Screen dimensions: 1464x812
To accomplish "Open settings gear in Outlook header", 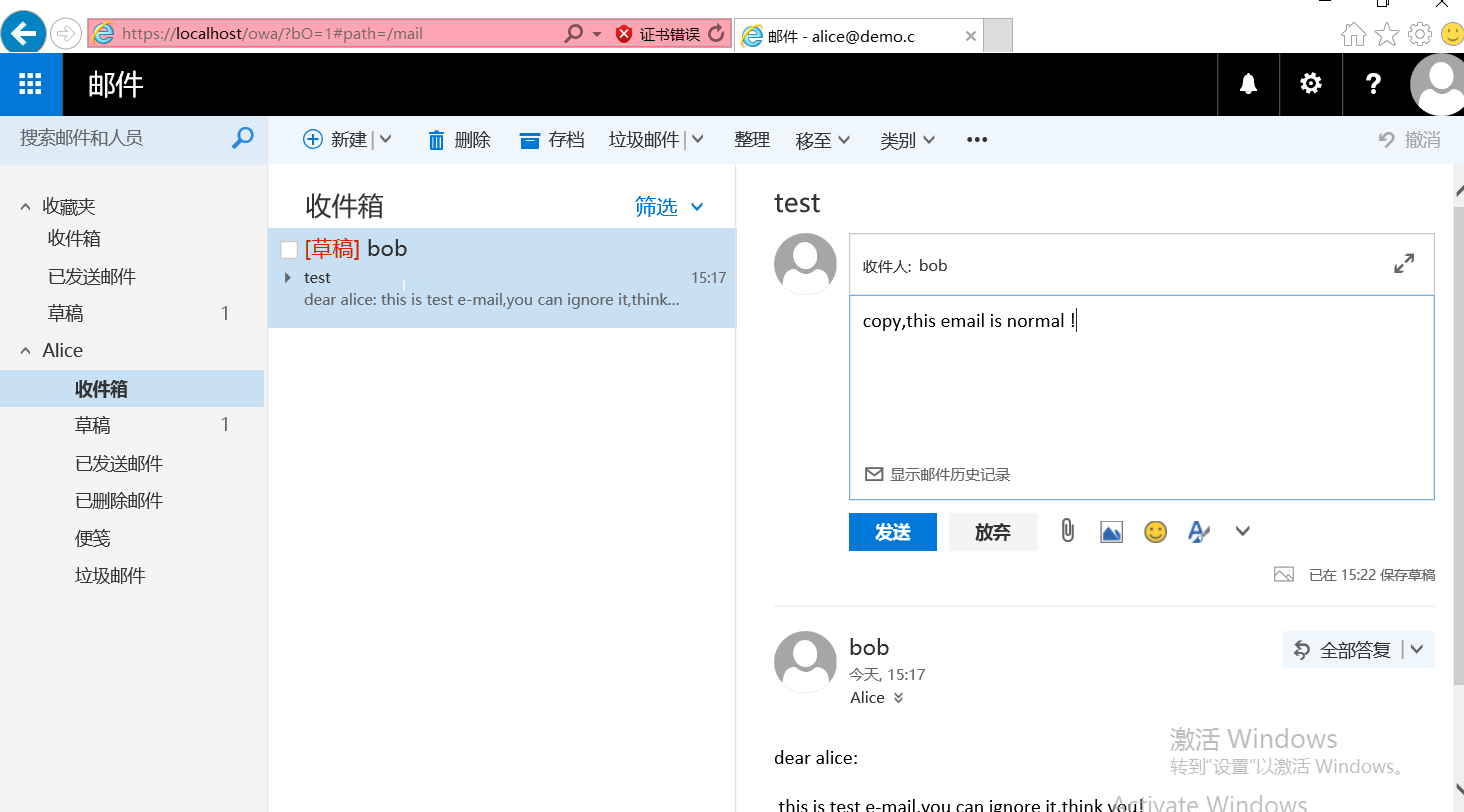I will pyautogui.click(x=1310, y=84).
